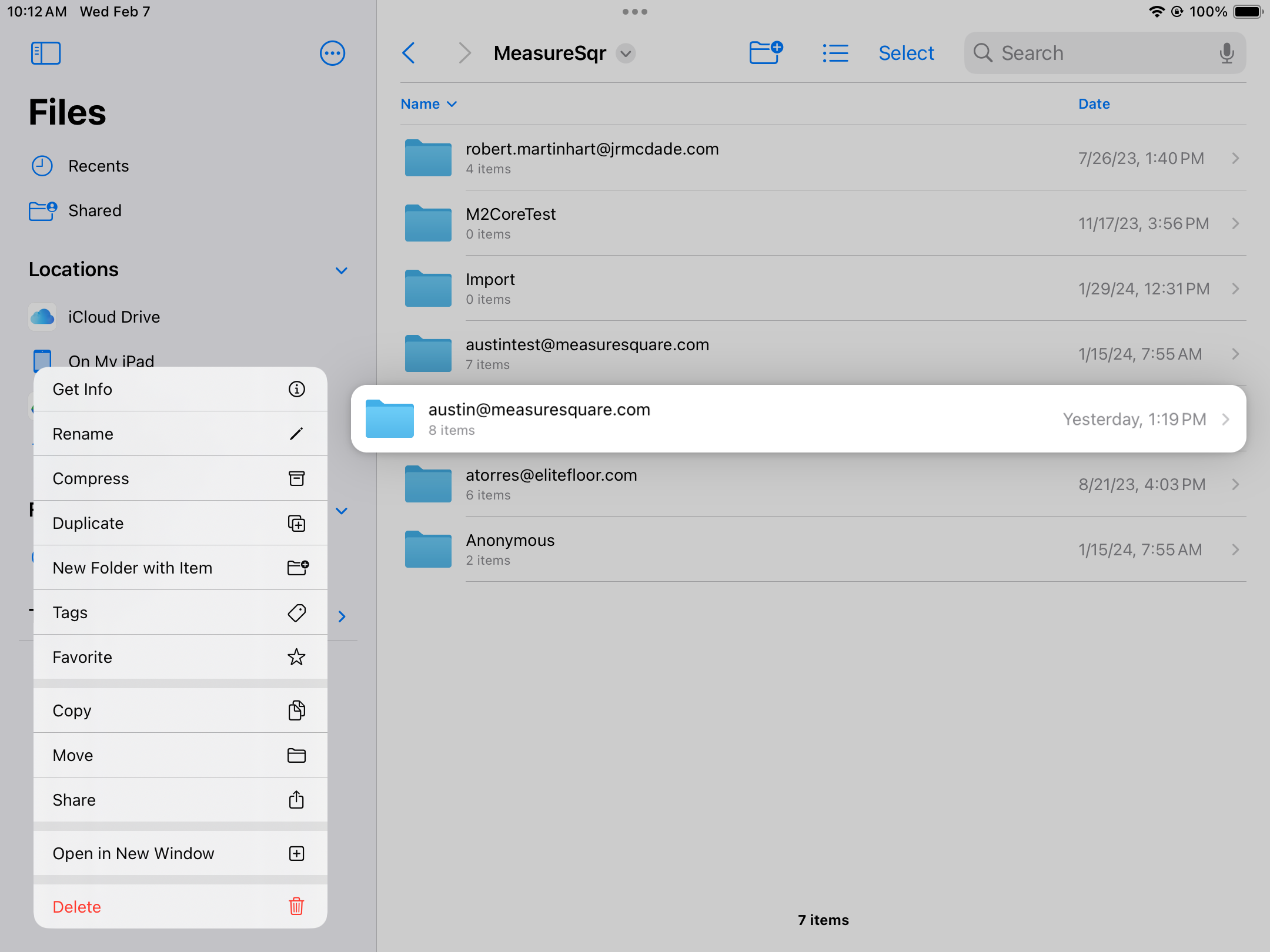The image size is (1270, 952).
Task: Tap the Select button
Action: [x=906, y=53]
